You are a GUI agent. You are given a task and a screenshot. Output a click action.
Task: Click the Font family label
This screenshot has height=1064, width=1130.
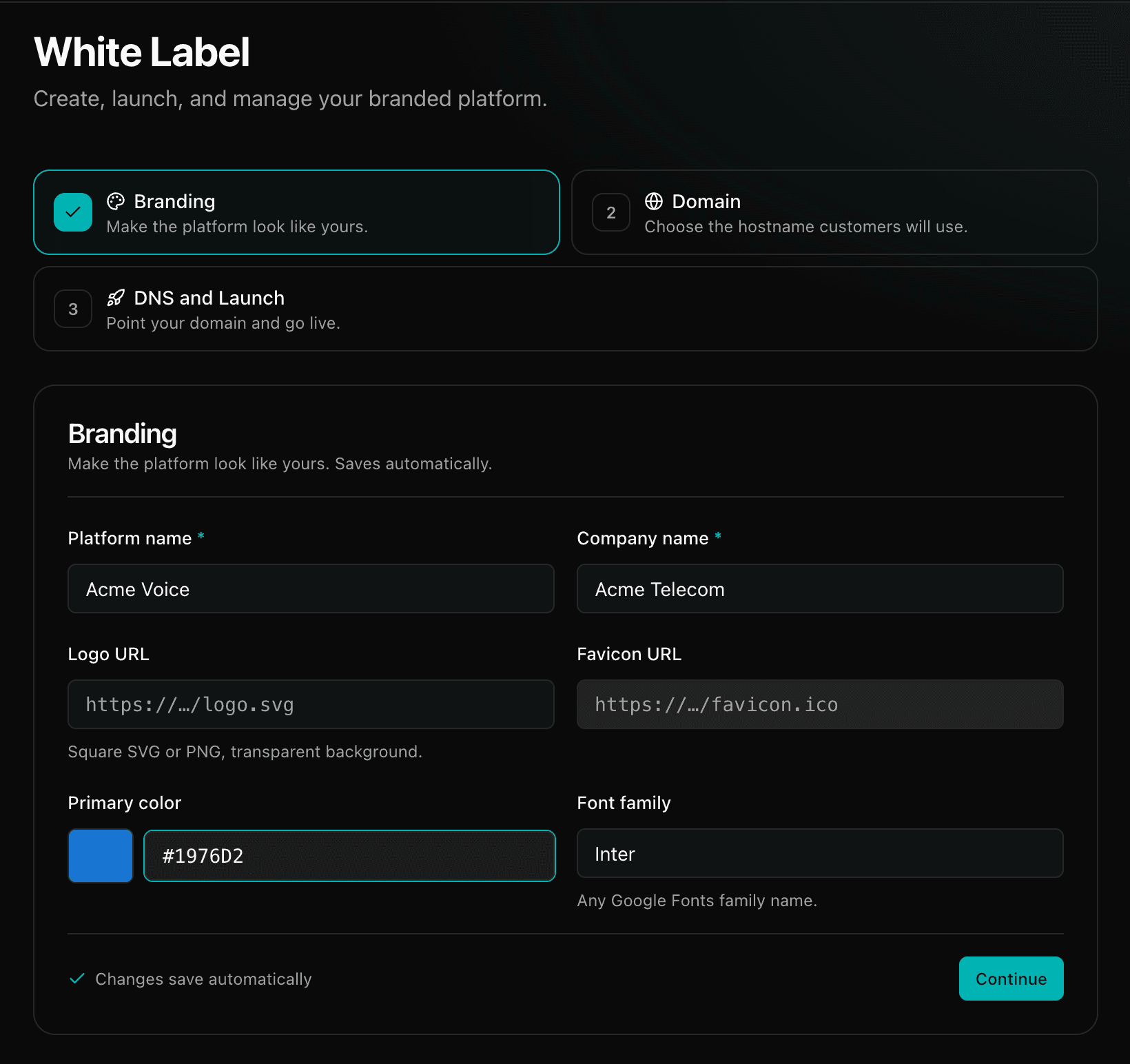624,803
